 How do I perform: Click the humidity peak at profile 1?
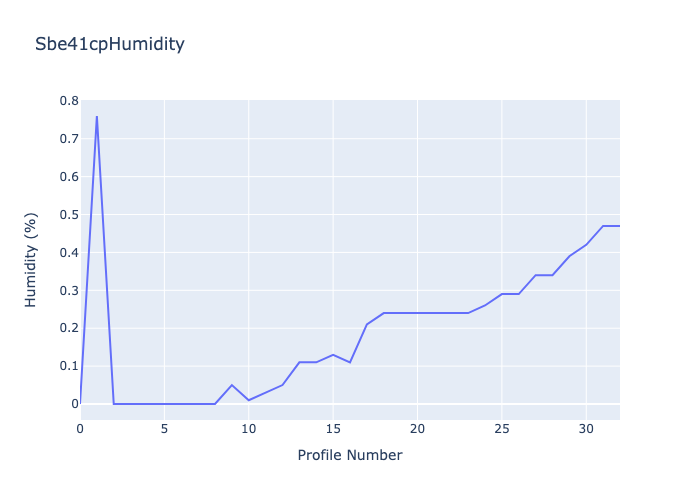coord(97,117)
